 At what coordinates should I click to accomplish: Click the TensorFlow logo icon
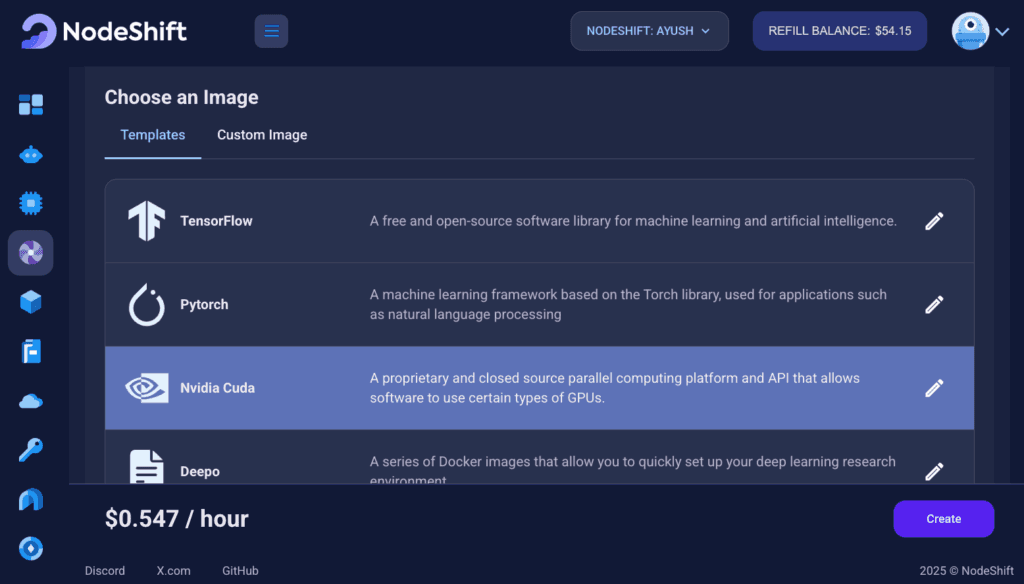[146, 221]
